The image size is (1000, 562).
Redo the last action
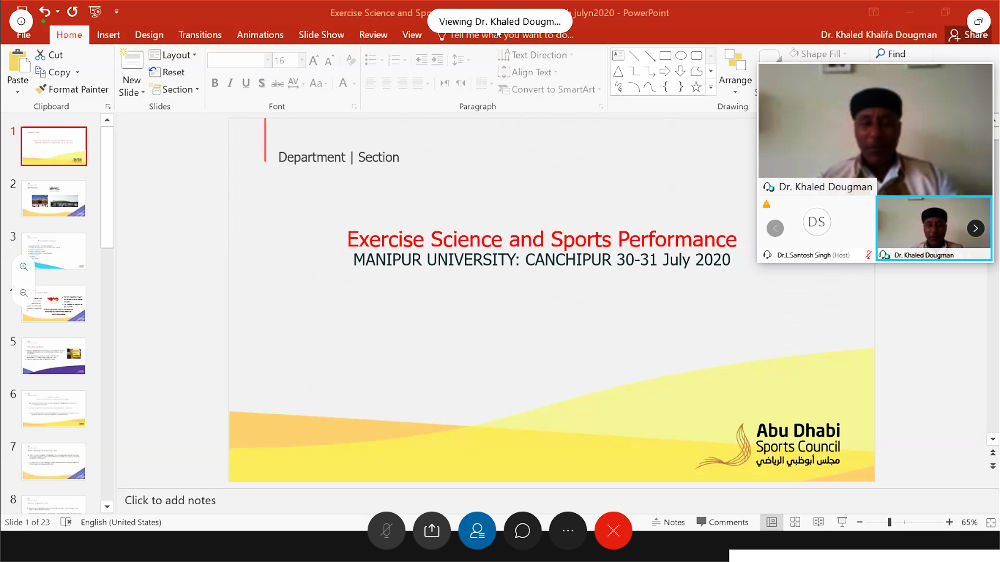pos(73,11)
